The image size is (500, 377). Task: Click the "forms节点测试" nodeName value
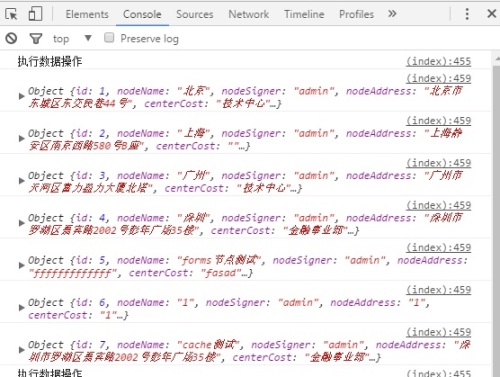(218, 260)
